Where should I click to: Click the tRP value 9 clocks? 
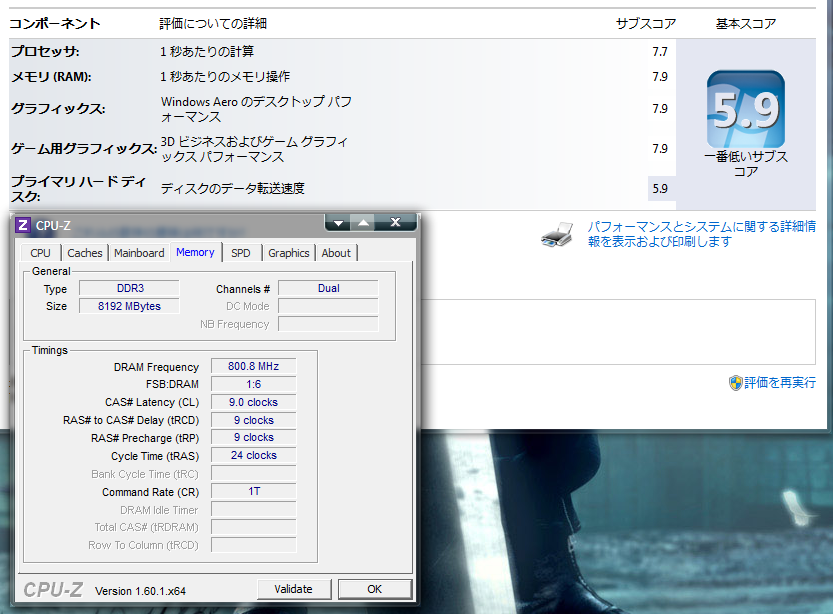253,437
